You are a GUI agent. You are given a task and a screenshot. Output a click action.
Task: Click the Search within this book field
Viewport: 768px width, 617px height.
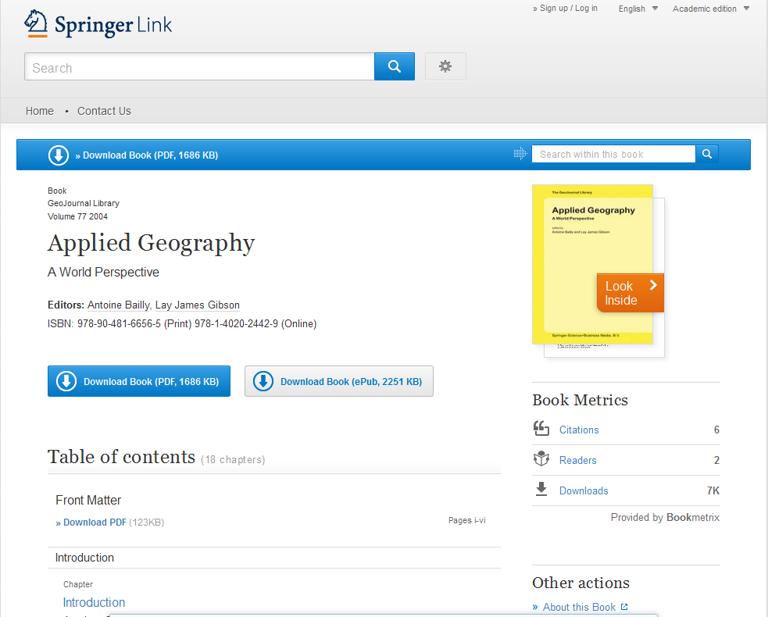coord(613,154)
